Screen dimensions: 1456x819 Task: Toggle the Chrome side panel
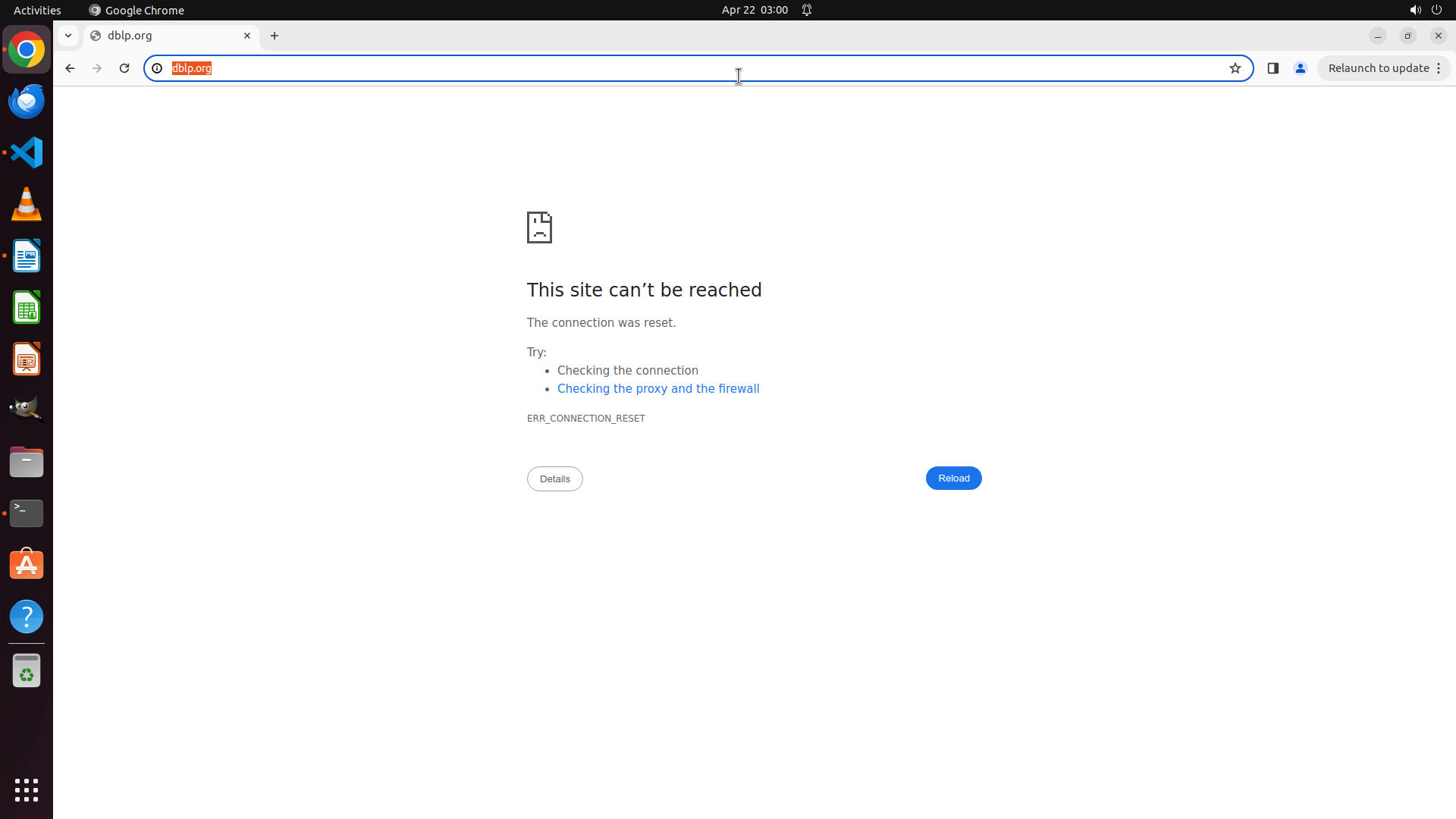pyautogui.click(x=1273, y=68)
